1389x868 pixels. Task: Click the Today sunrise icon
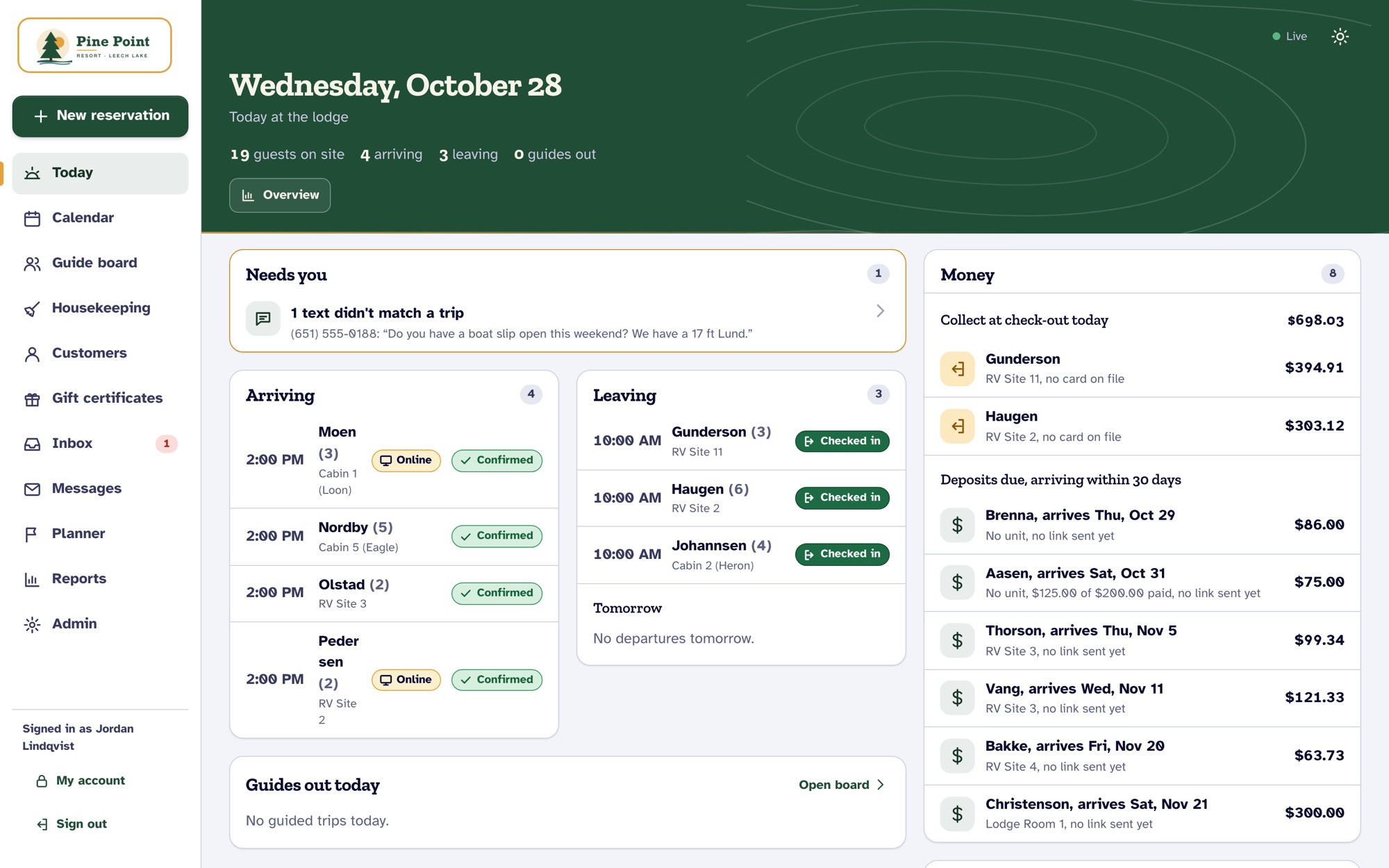32,174
